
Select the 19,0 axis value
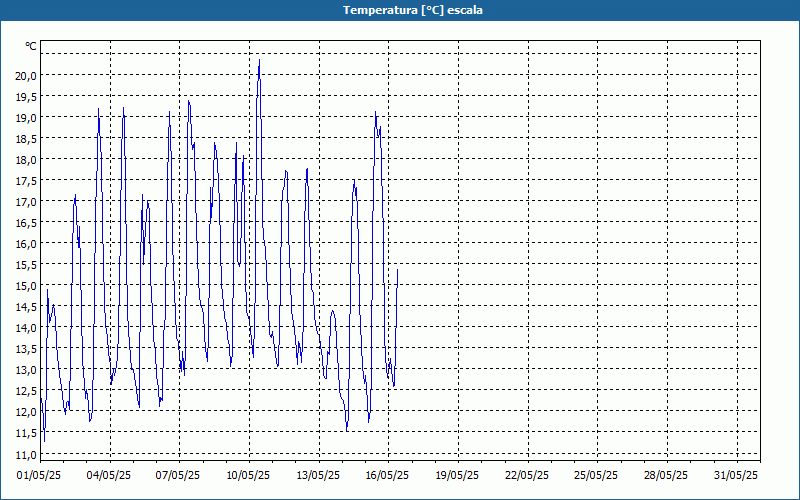click(x=27, y=118)
